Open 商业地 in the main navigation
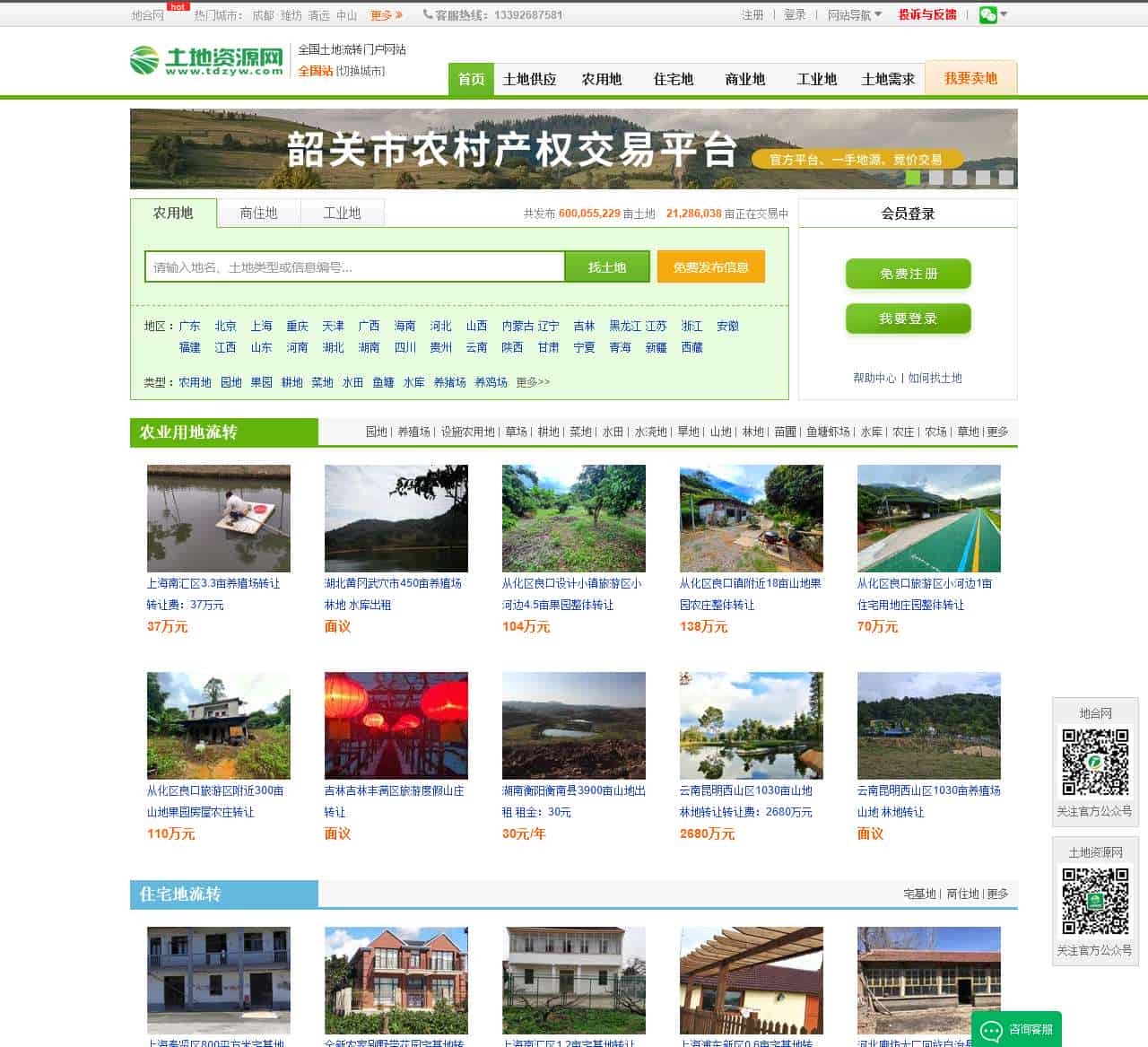This screenshot has width=1148, height=1047. (744, 79)
